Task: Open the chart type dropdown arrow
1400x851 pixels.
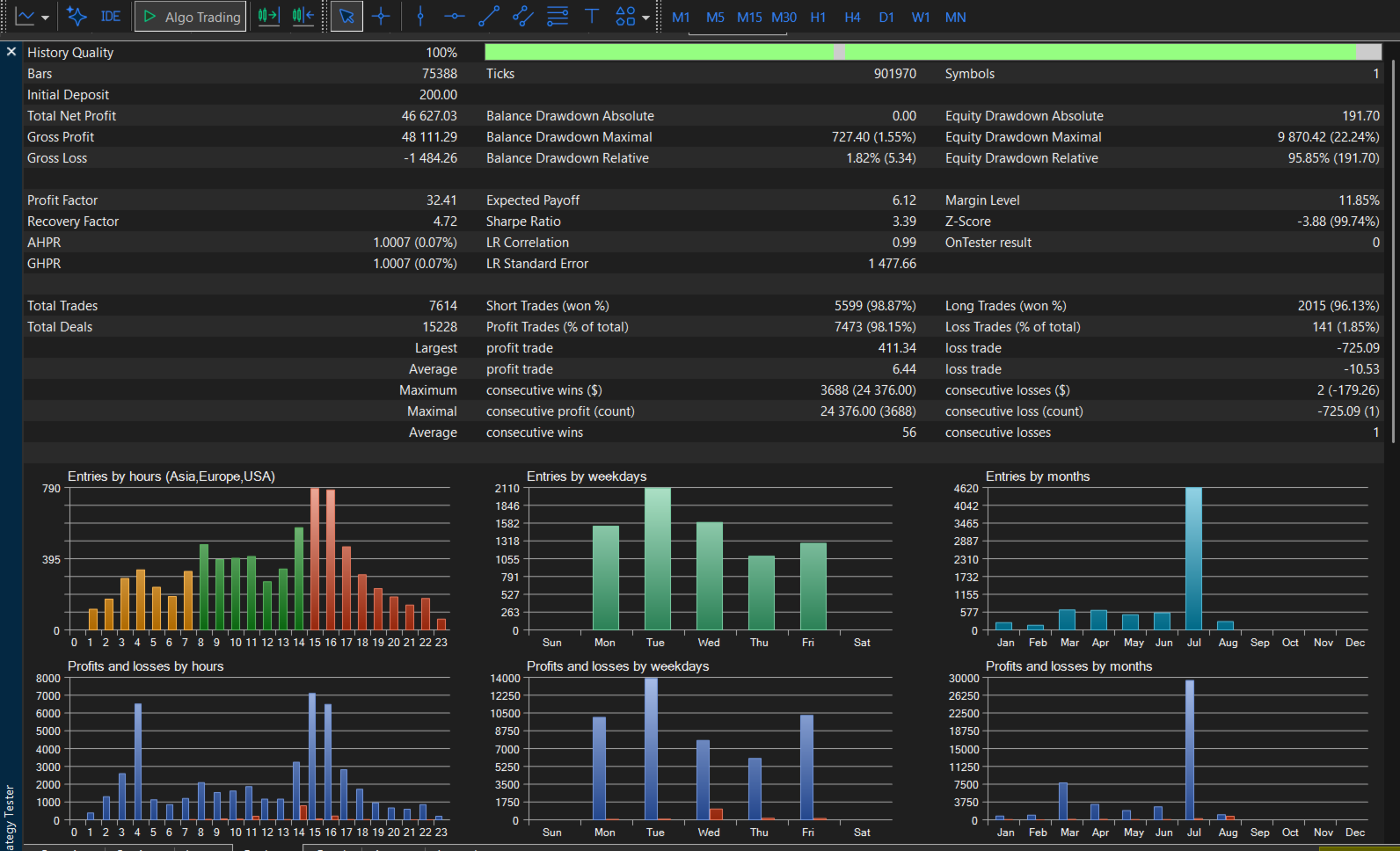Action: [45, 17]
